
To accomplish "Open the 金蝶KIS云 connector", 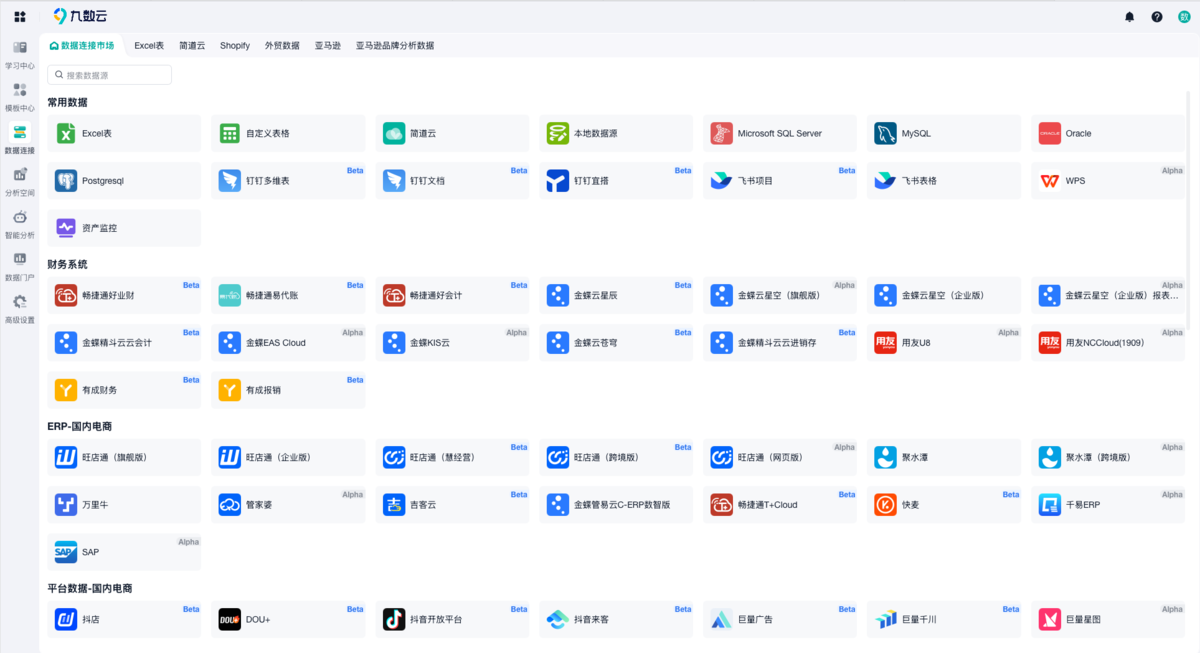I will [452, 343].
